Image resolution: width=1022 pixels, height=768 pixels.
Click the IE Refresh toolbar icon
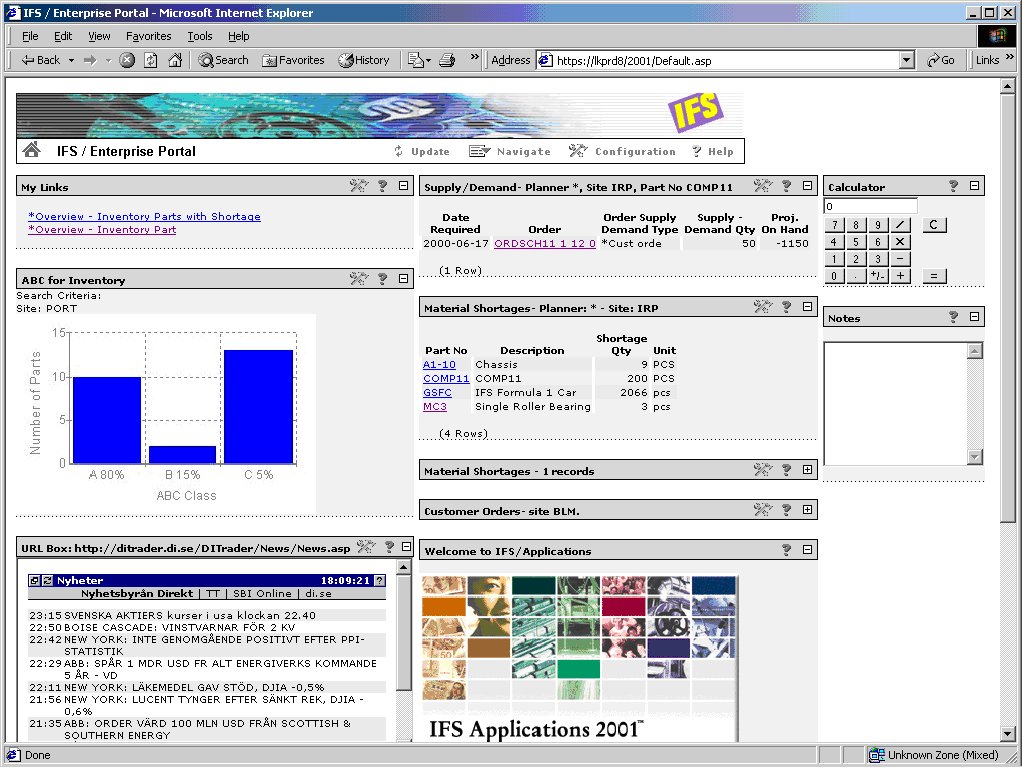[151, 61]
